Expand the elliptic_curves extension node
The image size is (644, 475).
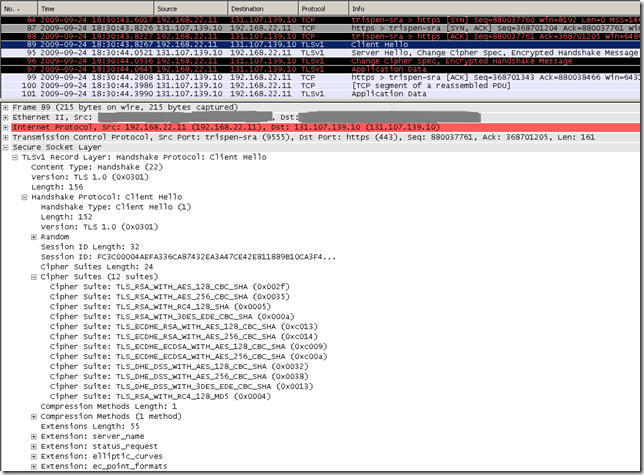[34, 457]
